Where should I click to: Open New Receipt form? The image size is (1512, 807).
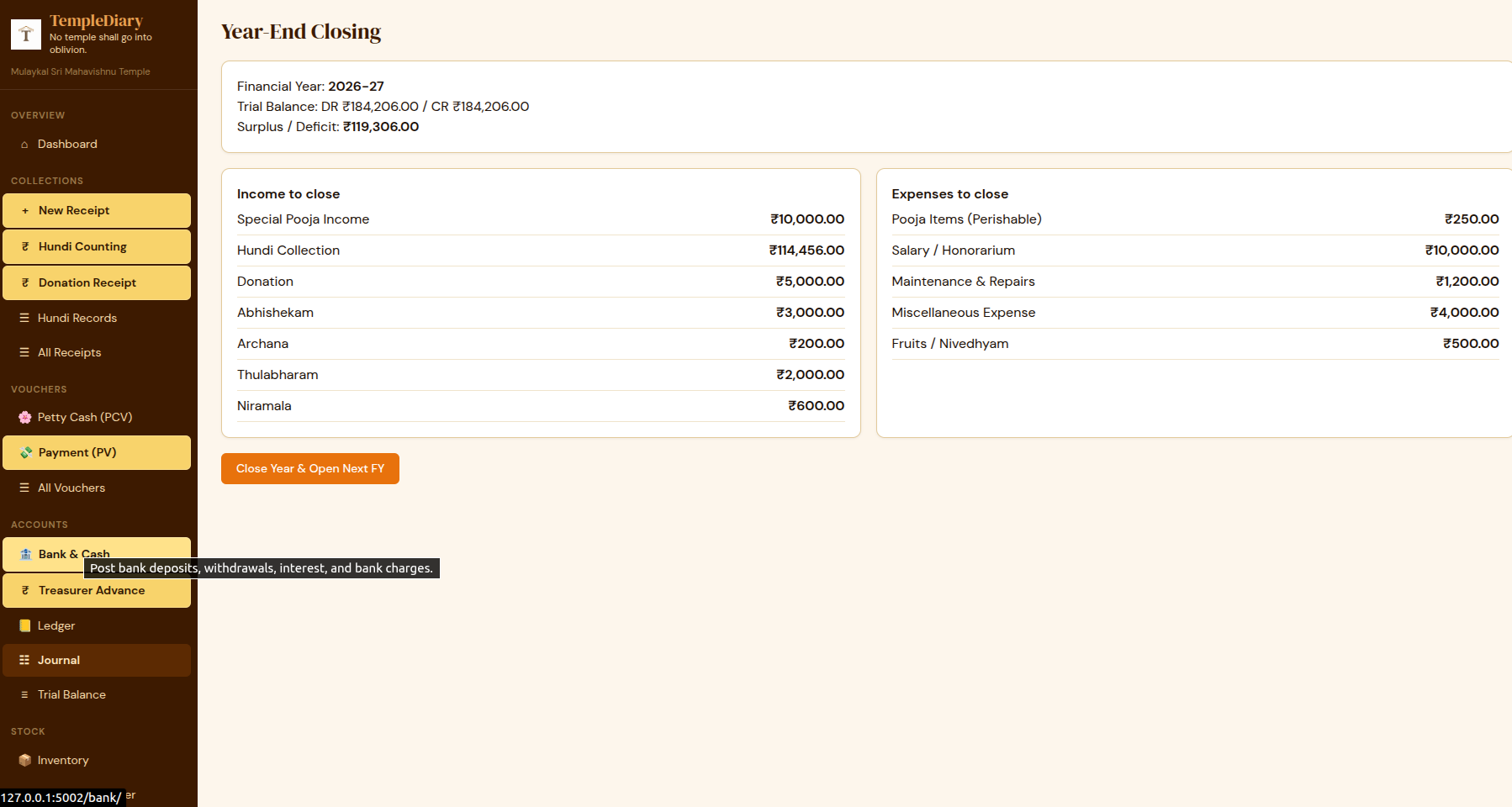[x=97, y=211]
